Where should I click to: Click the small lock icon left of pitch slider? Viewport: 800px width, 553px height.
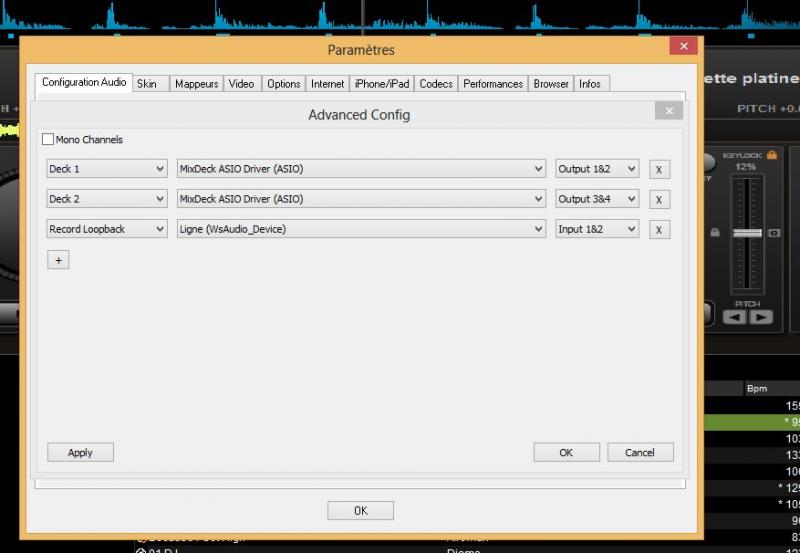coord(715,233)
